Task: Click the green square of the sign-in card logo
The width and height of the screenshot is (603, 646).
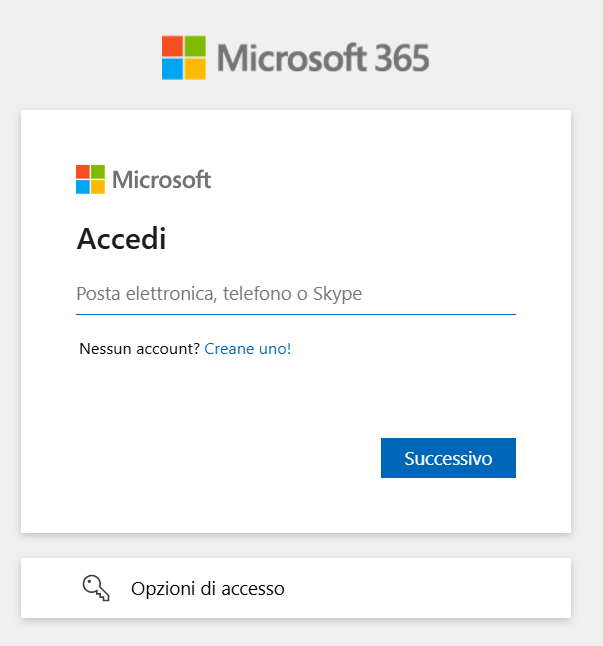Action: [x=97, y=172]
